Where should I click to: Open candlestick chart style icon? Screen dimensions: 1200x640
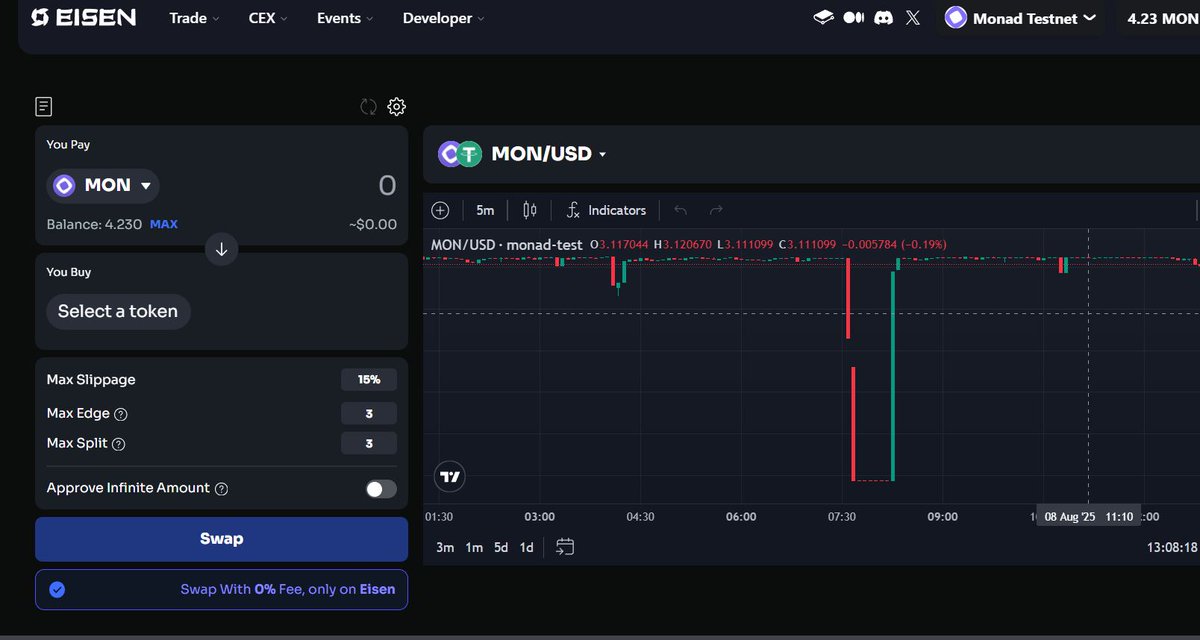[x=529, y=210]
